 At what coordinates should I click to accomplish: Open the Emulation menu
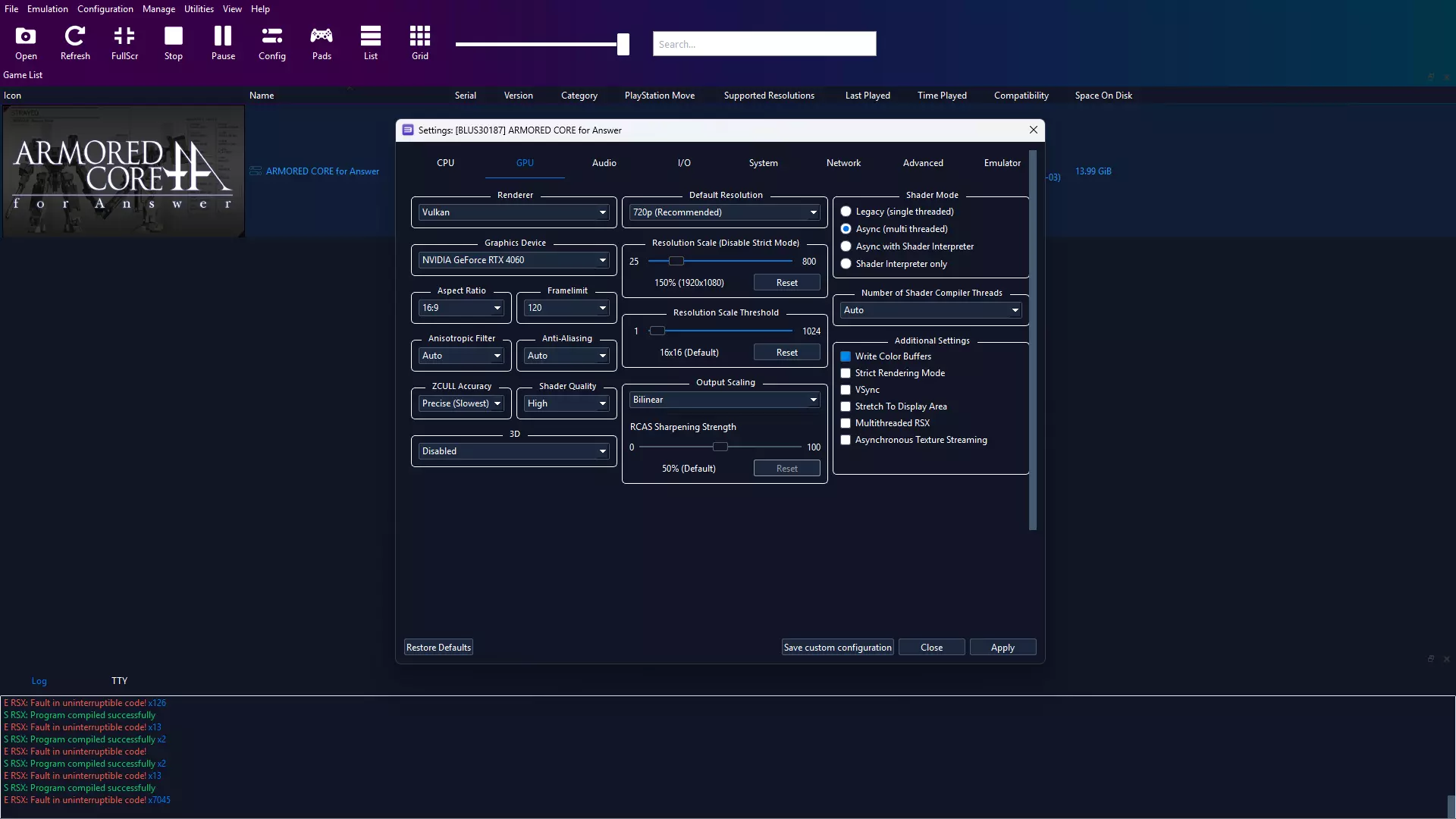click(47, 9)
